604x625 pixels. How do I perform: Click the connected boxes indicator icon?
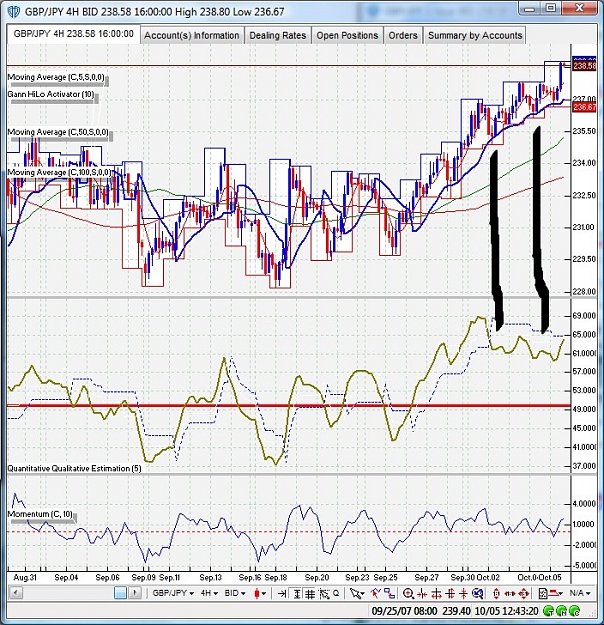click(390, 593)
